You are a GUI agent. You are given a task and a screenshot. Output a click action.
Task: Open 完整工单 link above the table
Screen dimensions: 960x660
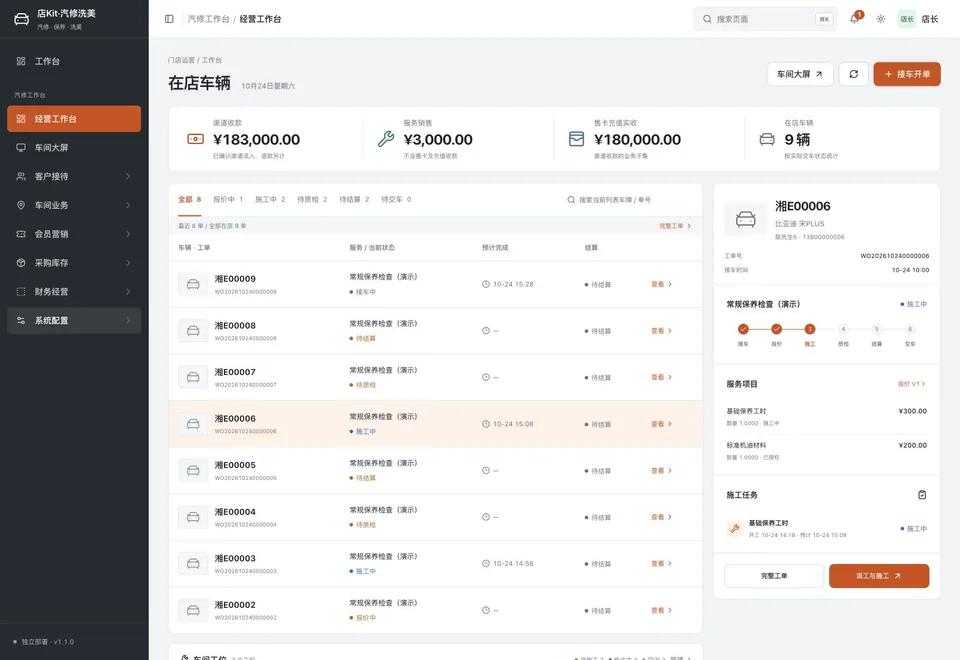tap(675, 226)
